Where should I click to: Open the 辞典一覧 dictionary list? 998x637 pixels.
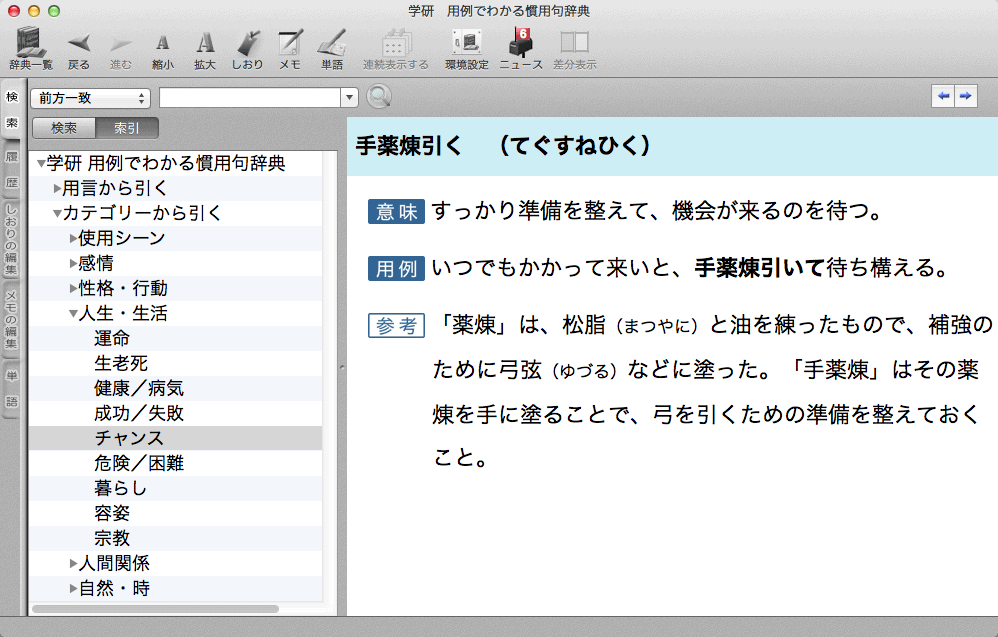point(31,48)
